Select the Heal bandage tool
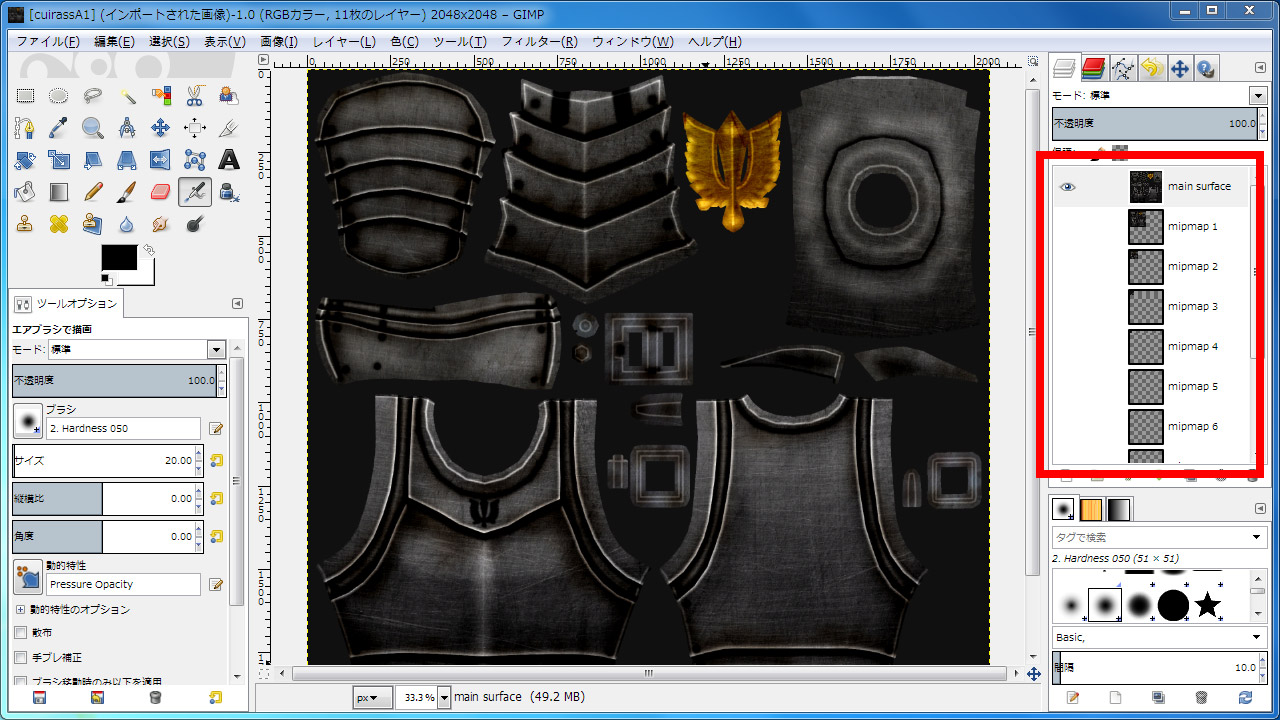Image resolution: width=1280 pixels, height=720 pixels. [59, 224]
